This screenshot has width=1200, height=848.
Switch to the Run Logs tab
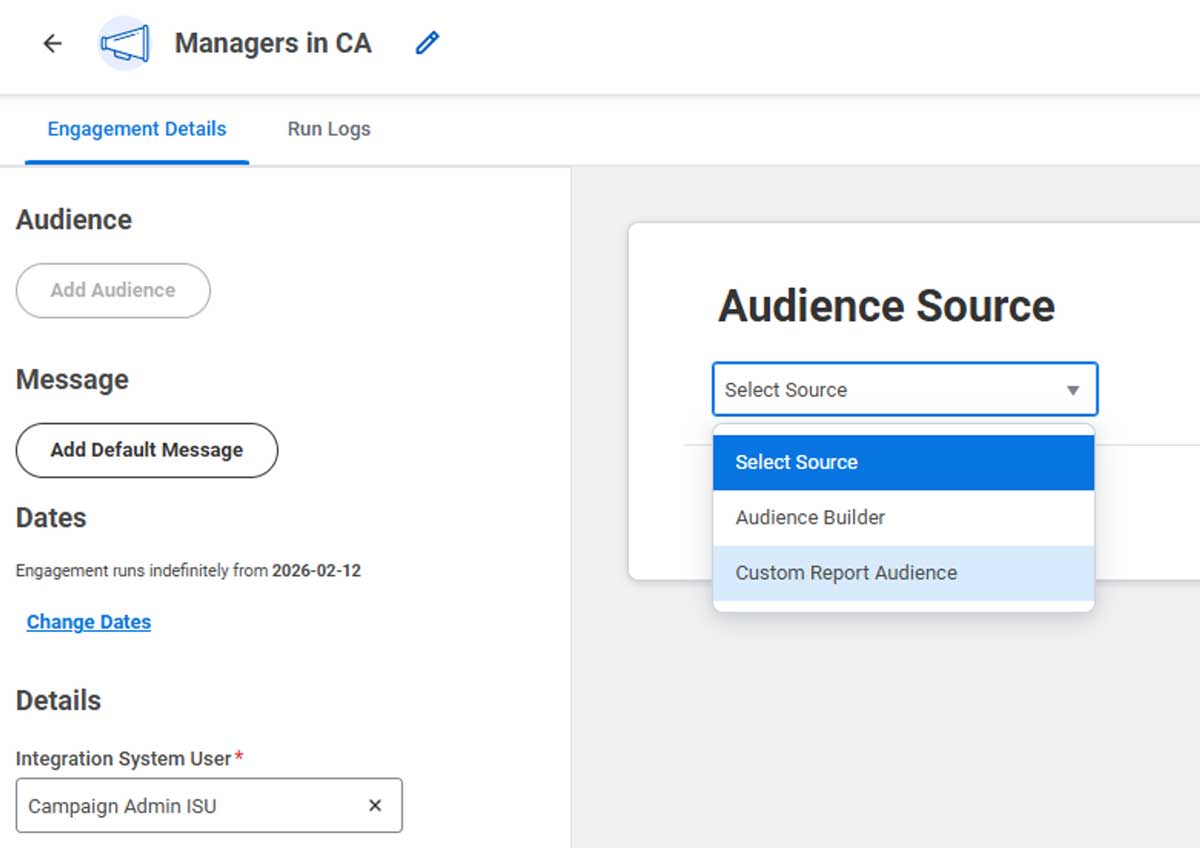click(x=328, y=129)
